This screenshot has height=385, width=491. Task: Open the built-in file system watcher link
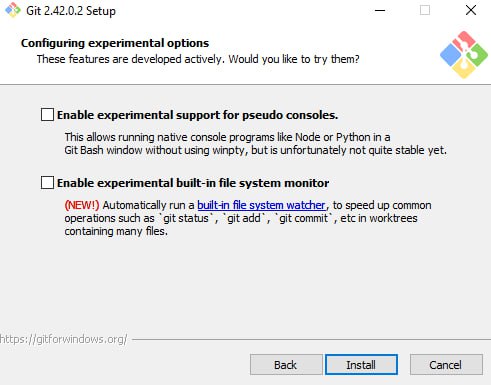(261, 205)
